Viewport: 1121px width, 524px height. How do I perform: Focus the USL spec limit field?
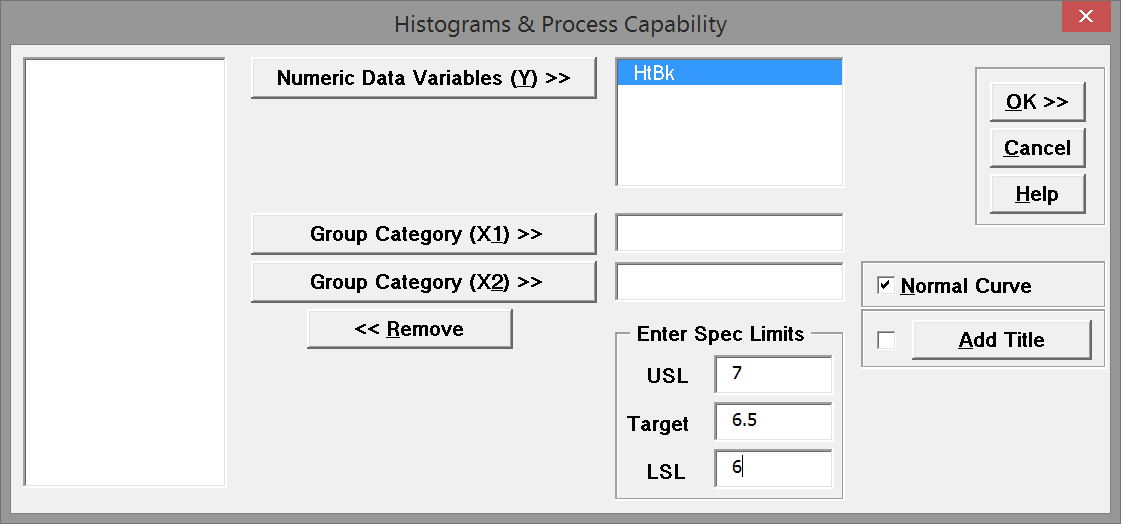(773, 375)
